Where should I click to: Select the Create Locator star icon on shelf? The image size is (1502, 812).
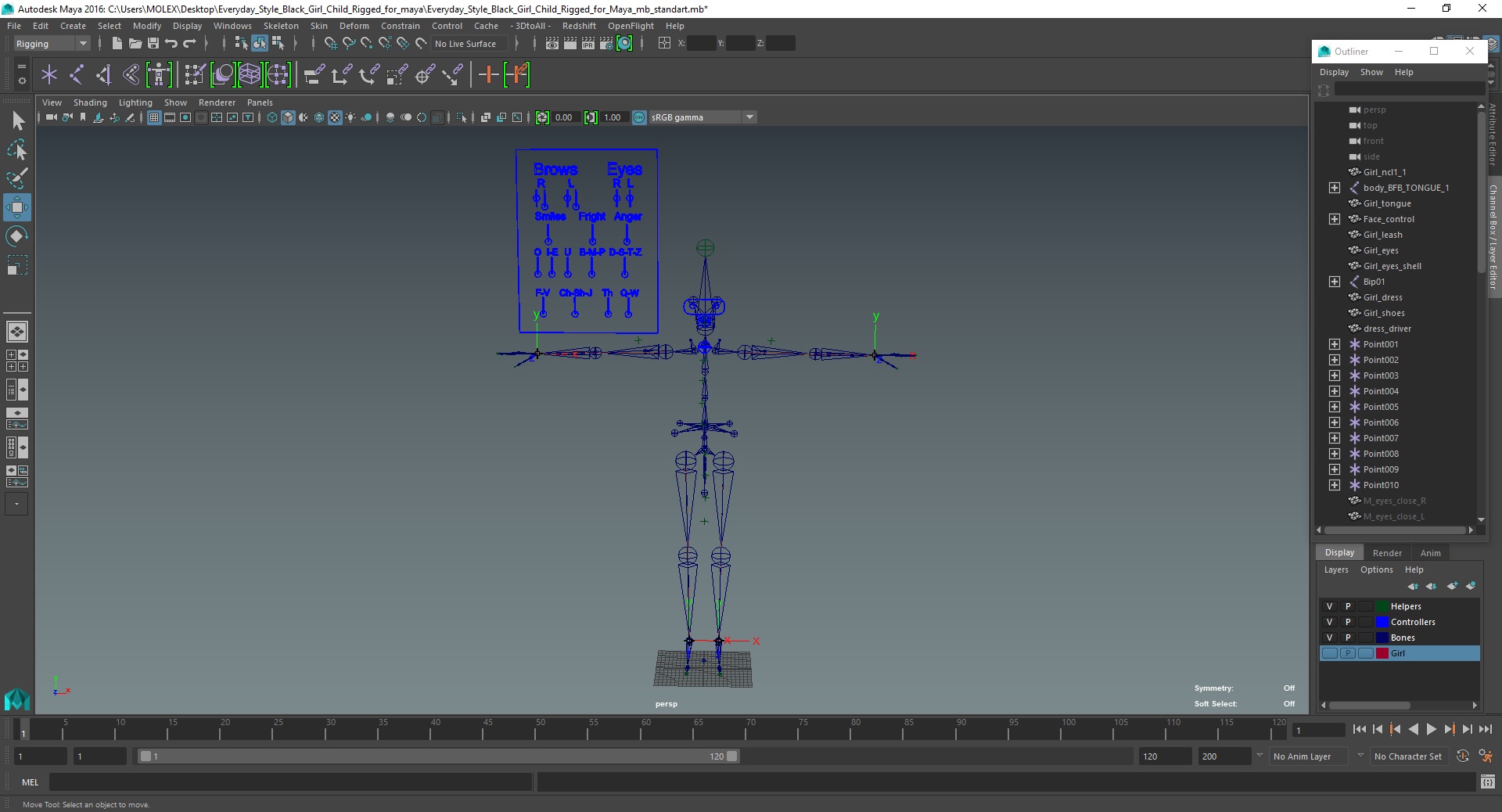coord(49,75)
